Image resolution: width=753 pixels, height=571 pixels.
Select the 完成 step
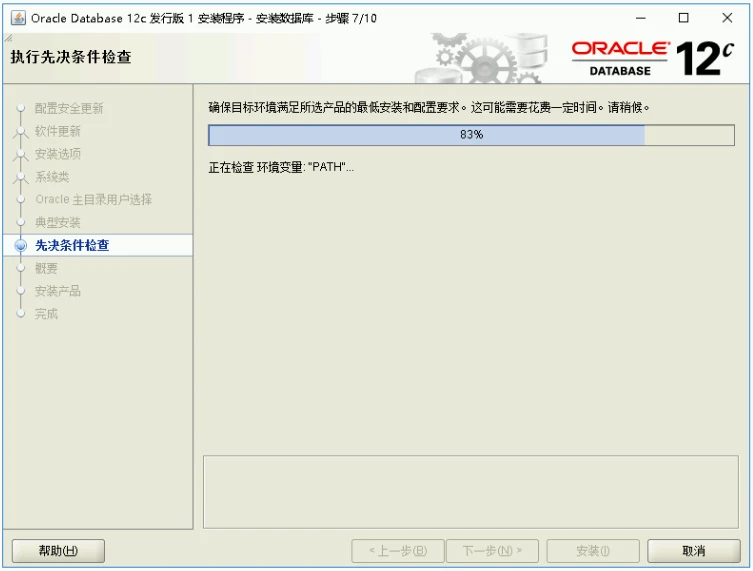pyautogui.click(x=46, y=314)
